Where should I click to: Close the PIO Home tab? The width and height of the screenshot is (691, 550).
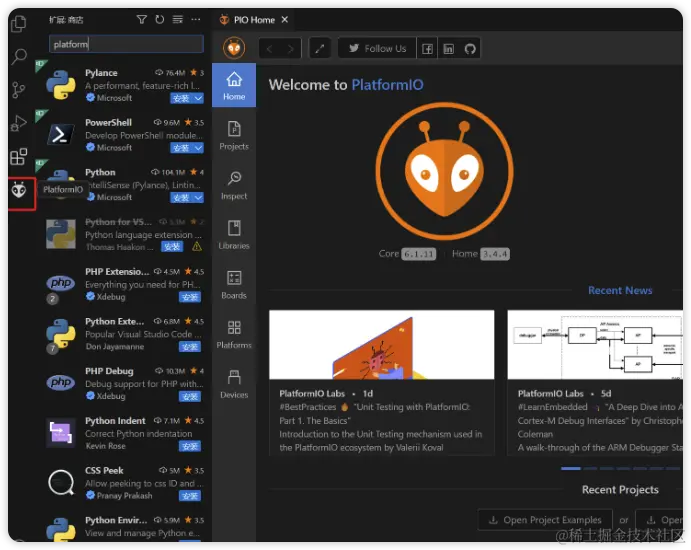point(285,20)
